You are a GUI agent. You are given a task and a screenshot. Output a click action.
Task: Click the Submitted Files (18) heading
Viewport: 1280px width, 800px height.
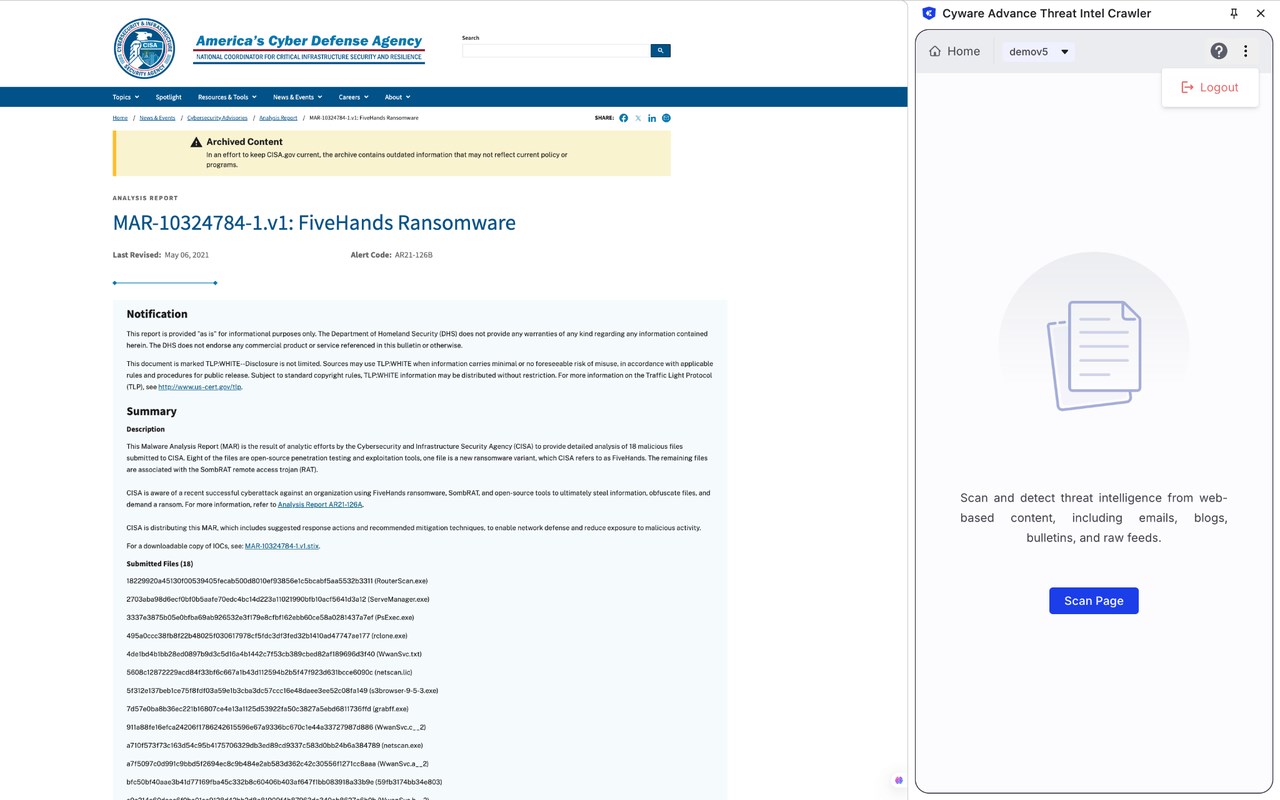(160, 564)
